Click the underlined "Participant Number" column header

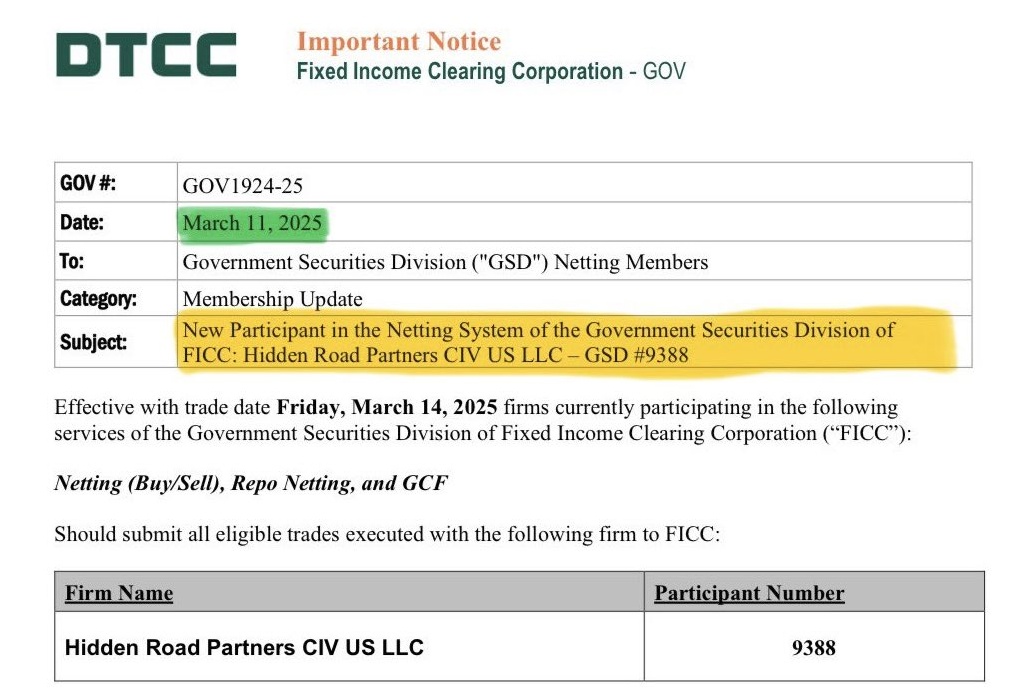tap(749, 593)
